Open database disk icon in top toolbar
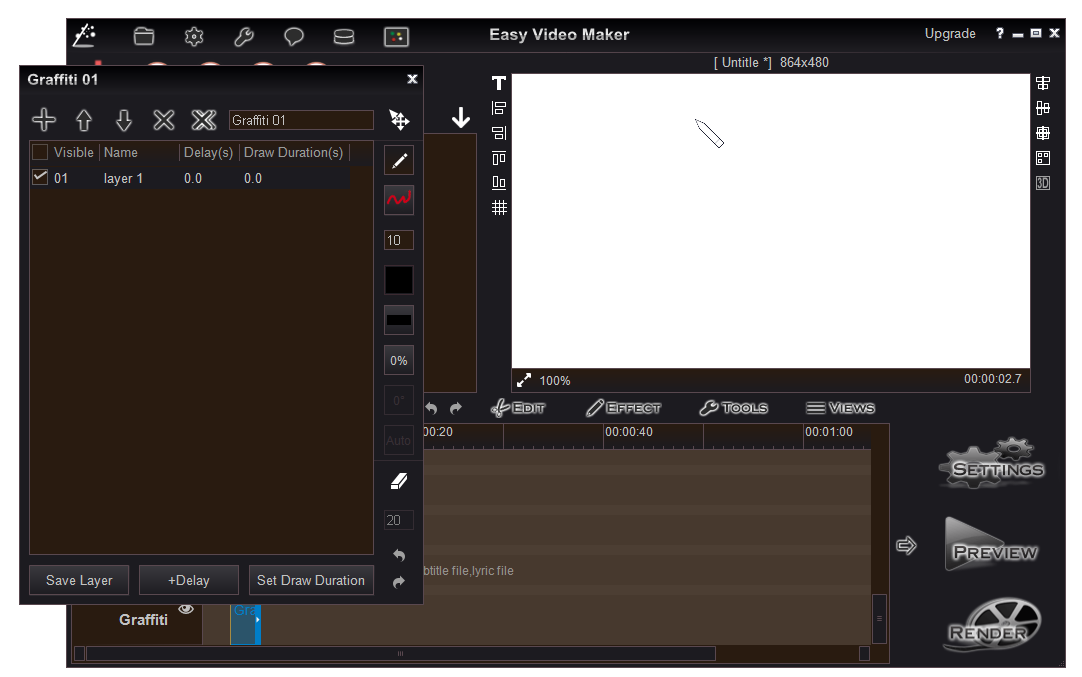 pyautogui.click(x=344, y=36)
